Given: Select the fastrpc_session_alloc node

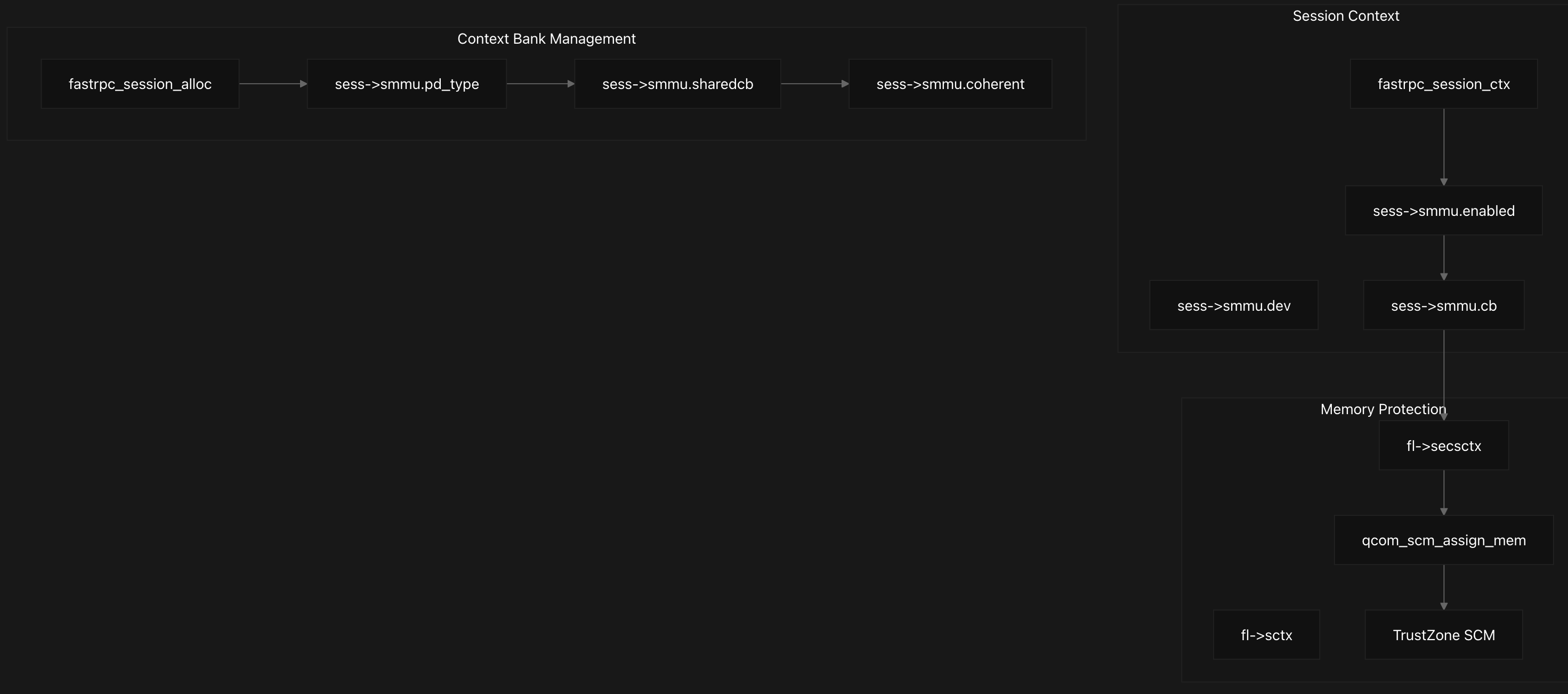Looking at the screenshot, I should click(x=140, y=84).
